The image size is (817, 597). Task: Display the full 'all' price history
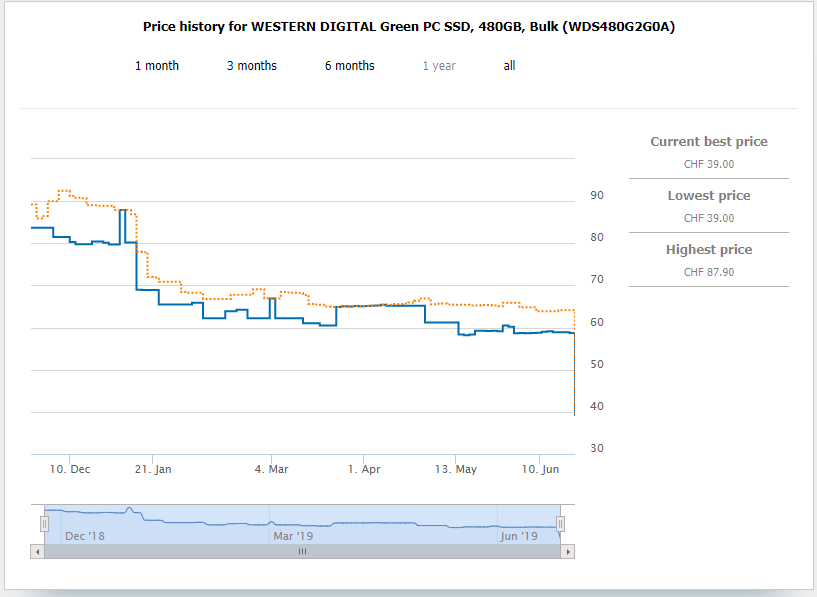pos(509,66)
